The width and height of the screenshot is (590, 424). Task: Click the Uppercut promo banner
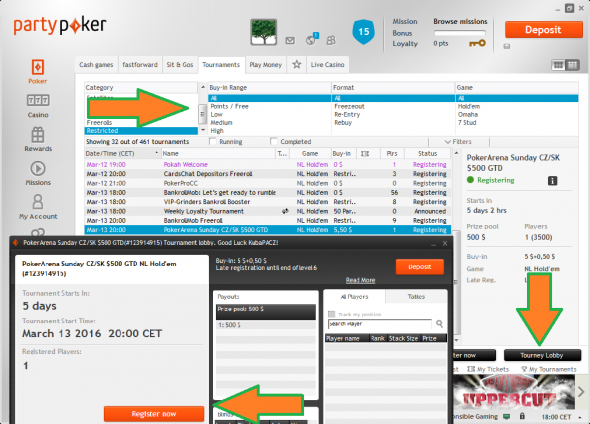[514, 392]
